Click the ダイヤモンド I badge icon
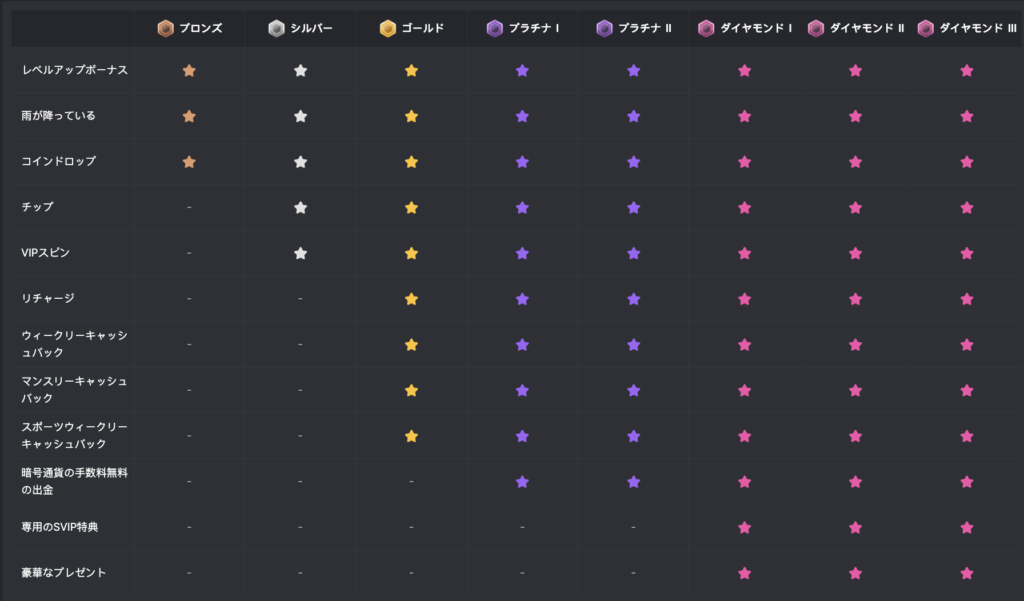1024x601 pixels. (x=706, y=28)
